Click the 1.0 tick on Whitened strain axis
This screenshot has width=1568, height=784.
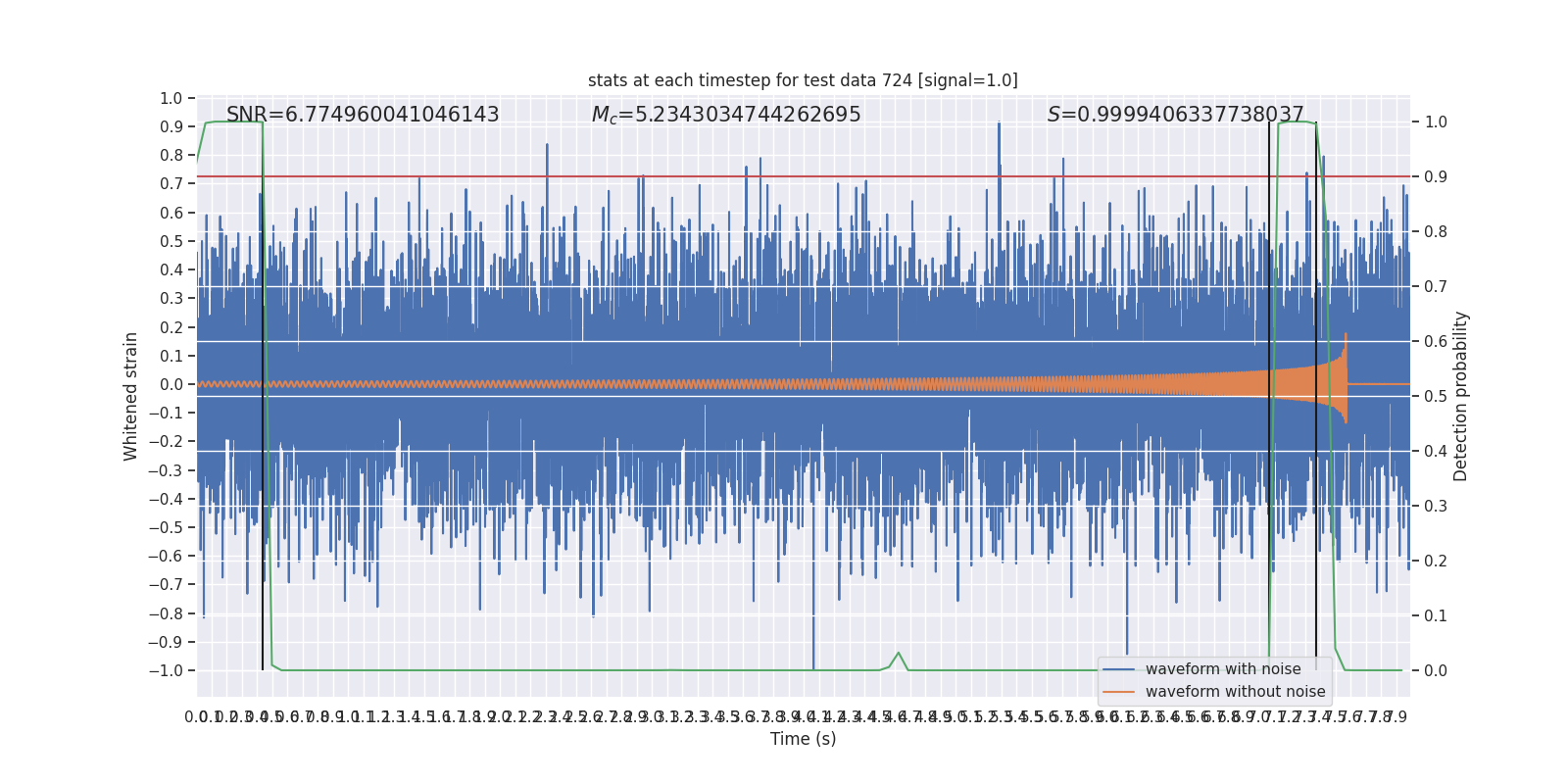171,98
